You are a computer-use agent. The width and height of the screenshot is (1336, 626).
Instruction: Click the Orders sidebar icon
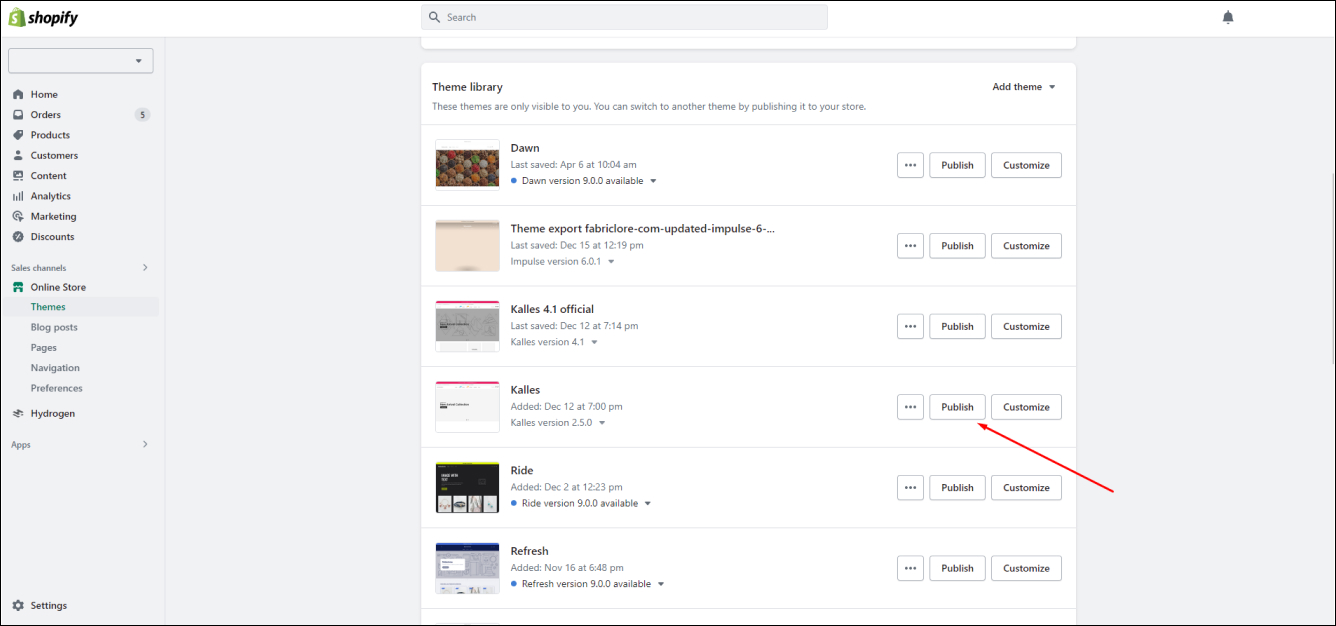click(18, 115)
